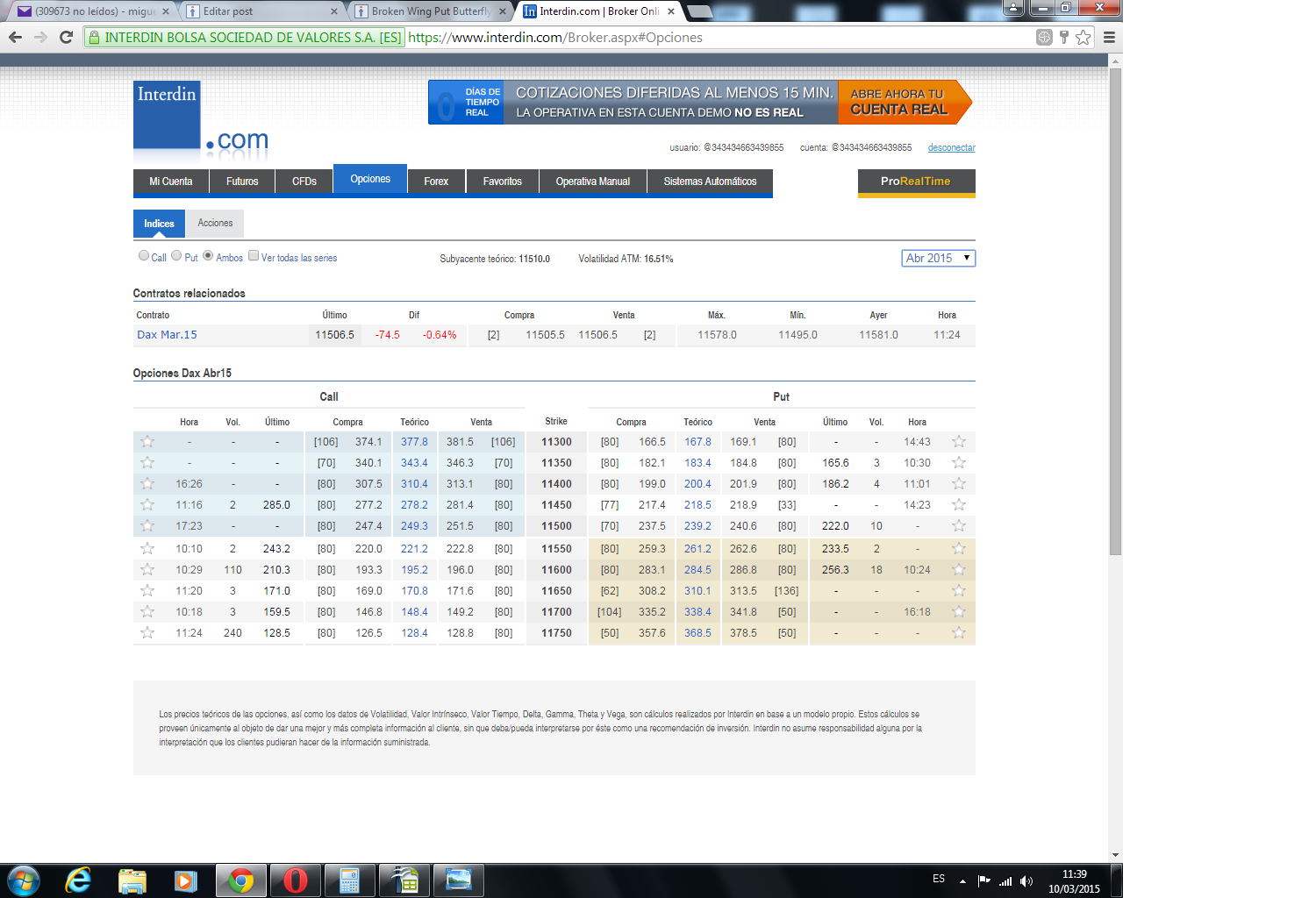This screenshot has height=898, width=1316.
Task: Switch to the Editar post browser tab
Action: click(261, 11)
